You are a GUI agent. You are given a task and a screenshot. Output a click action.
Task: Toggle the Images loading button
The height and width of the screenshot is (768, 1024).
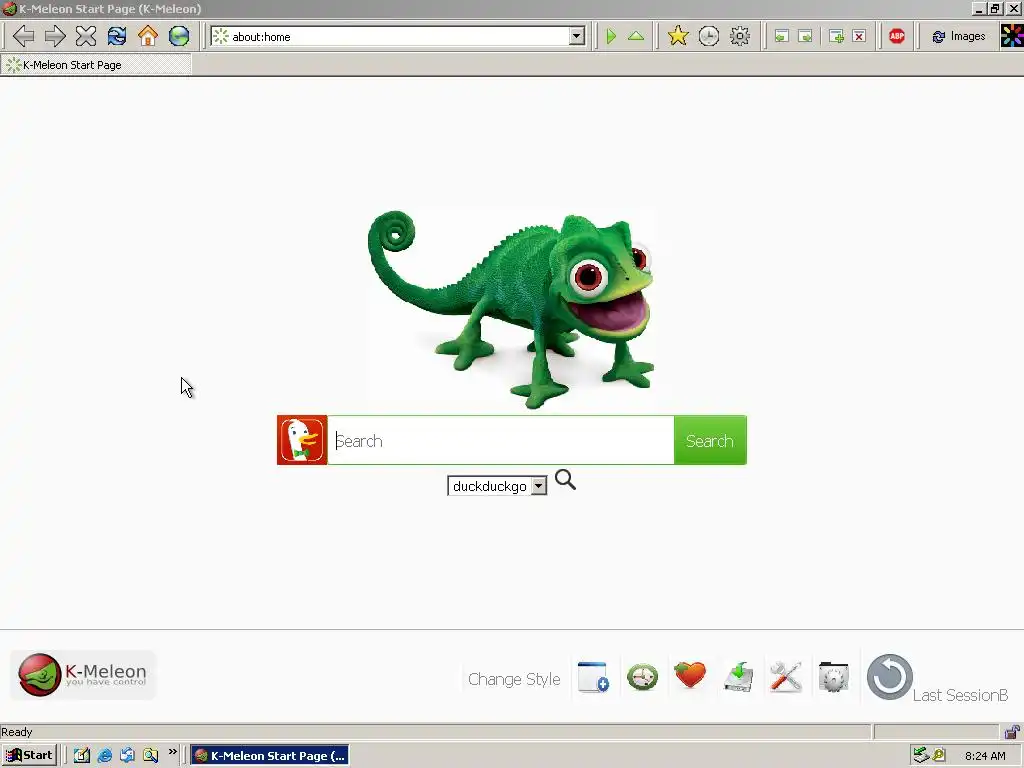[958, 37]
